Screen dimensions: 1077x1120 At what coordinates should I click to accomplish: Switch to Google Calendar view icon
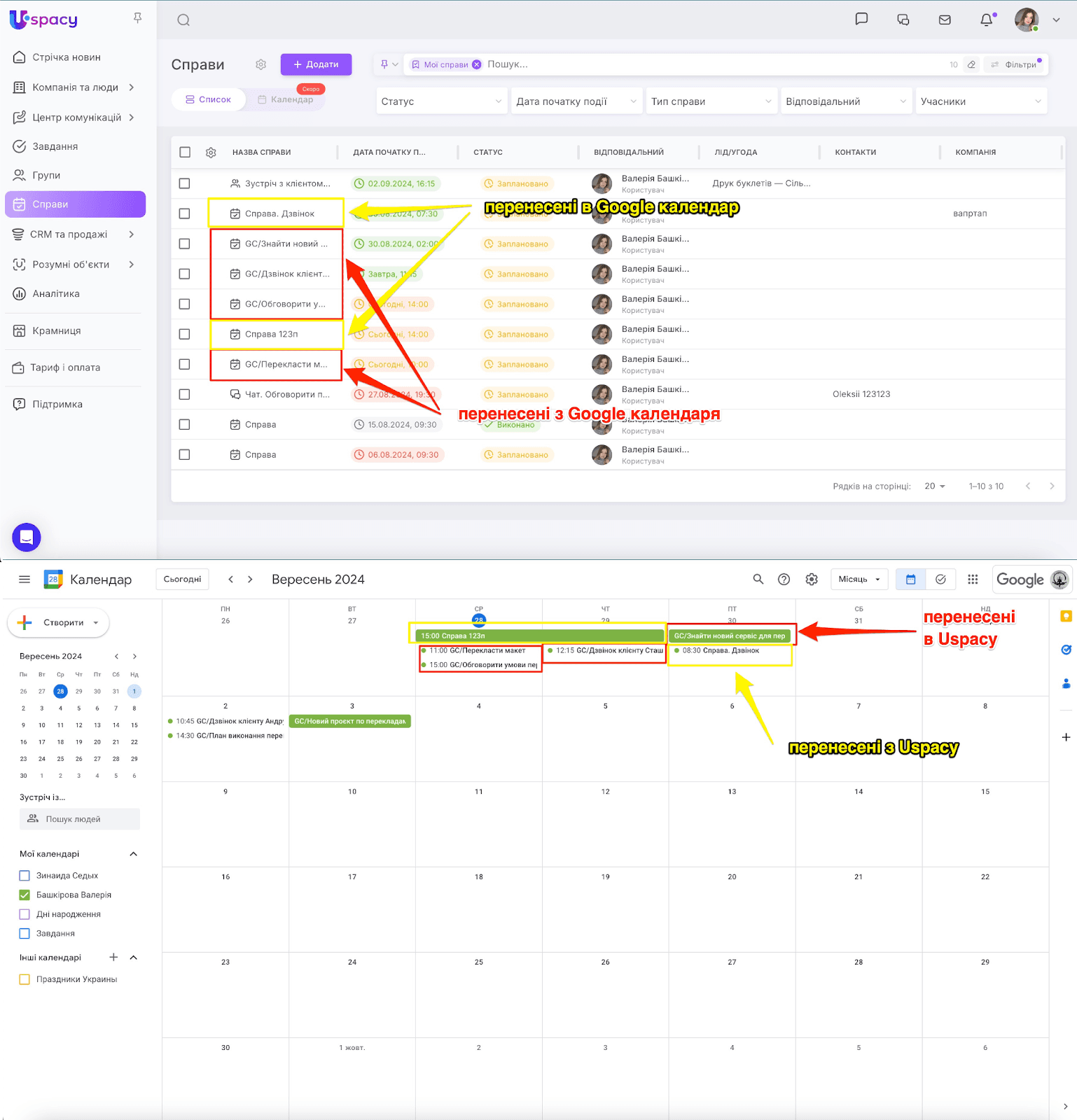click(x=911, y=580)
